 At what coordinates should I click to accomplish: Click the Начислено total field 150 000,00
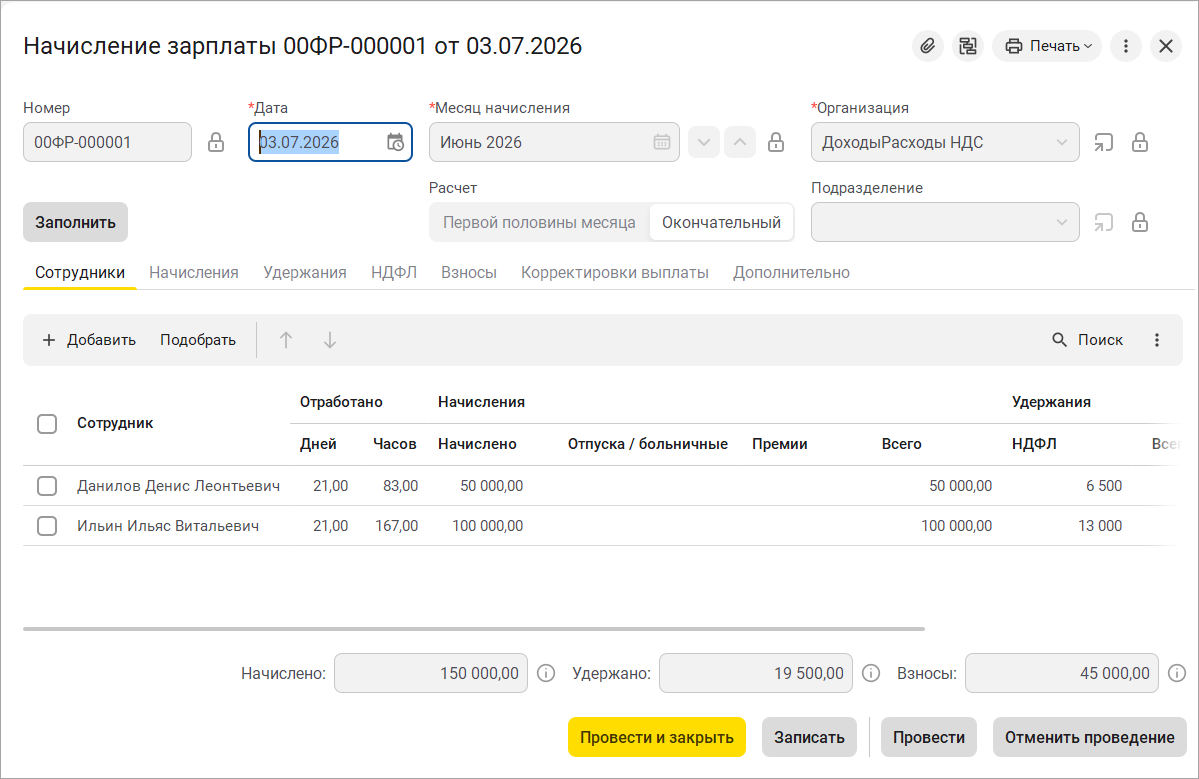(431, 674)
